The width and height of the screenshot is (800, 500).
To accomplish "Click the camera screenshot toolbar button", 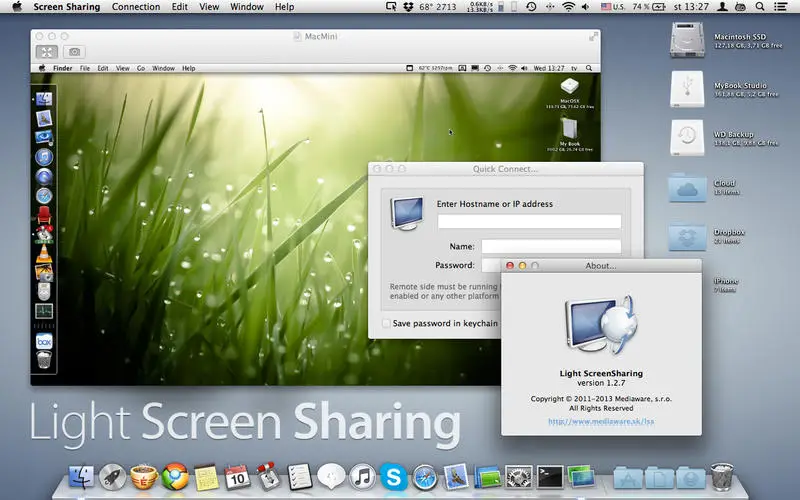I will click(75, 51).
